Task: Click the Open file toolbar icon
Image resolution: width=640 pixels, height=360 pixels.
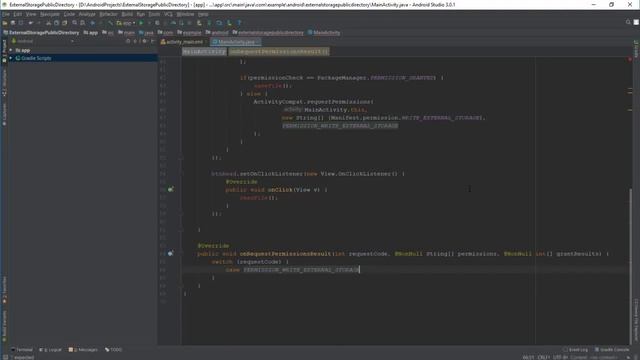Action: click(x=5, y=23)
